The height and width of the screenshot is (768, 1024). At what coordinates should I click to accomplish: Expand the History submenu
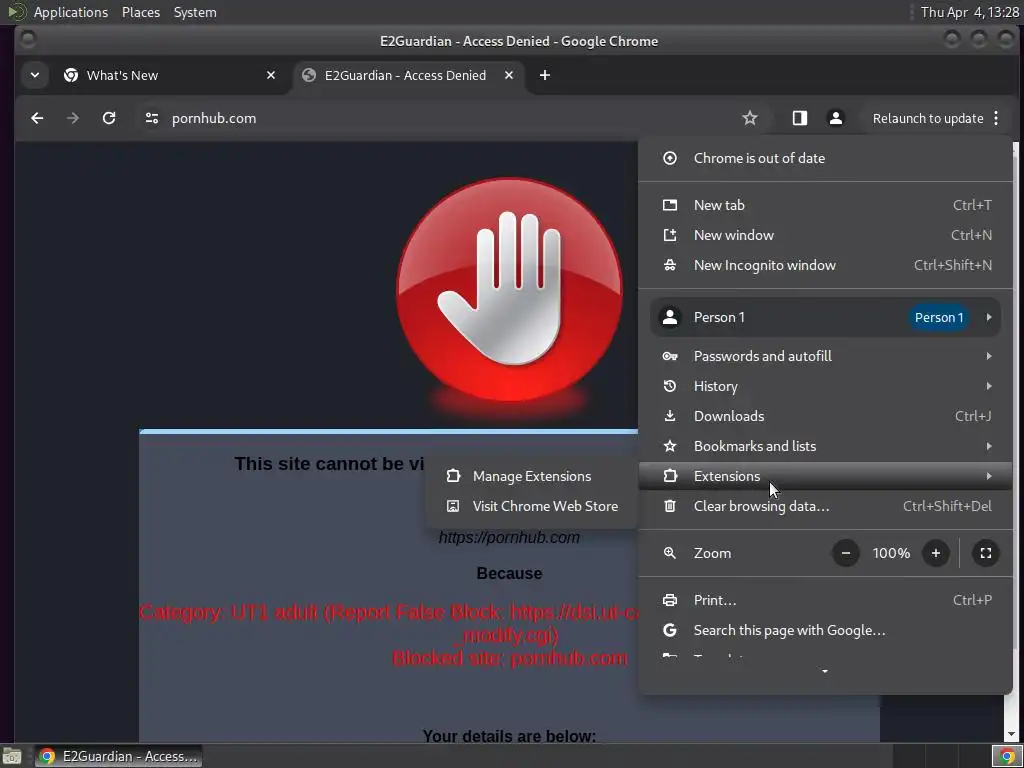[825, 386]
